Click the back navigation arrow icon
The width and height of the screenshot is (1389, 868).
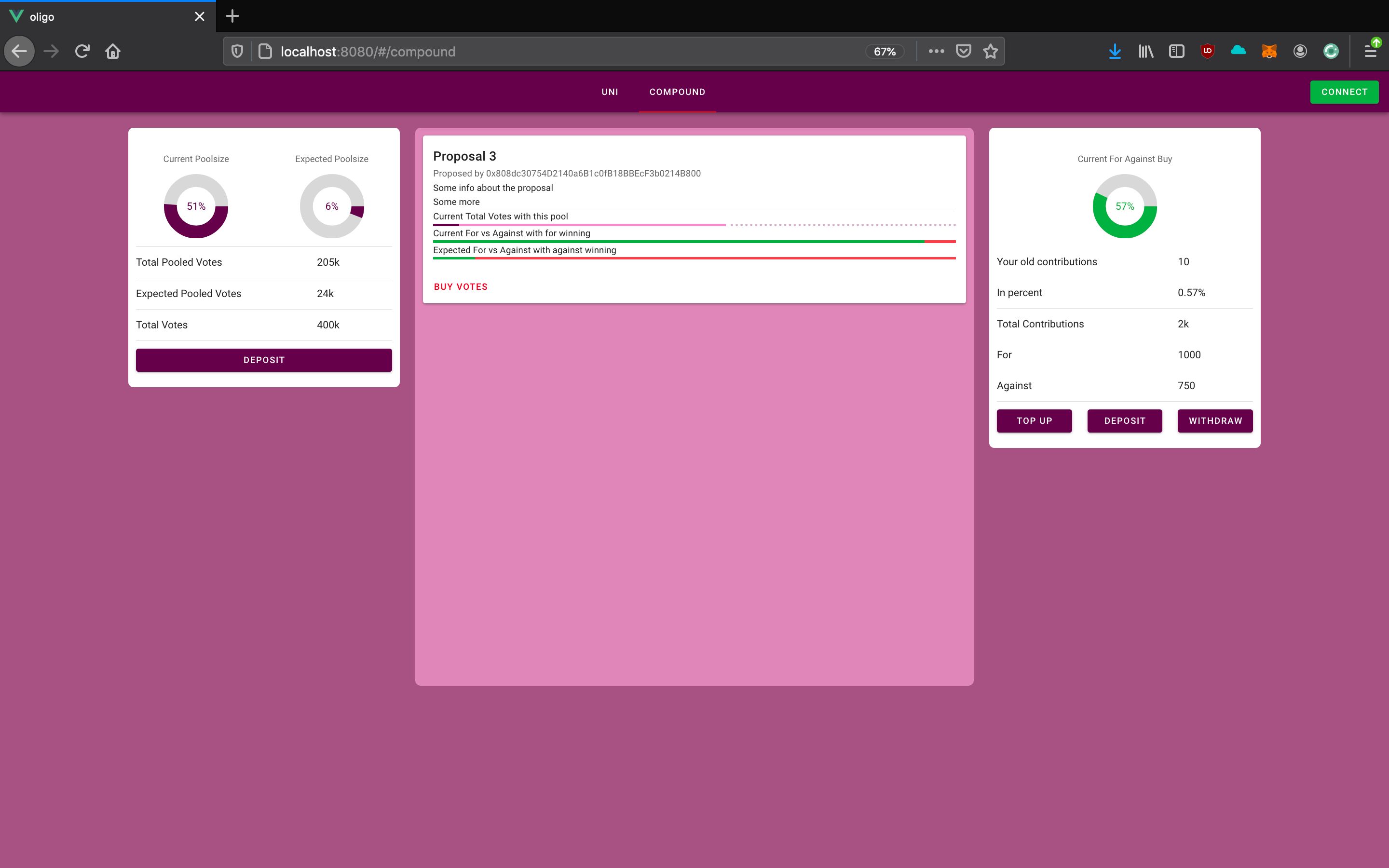coord(19,51)
